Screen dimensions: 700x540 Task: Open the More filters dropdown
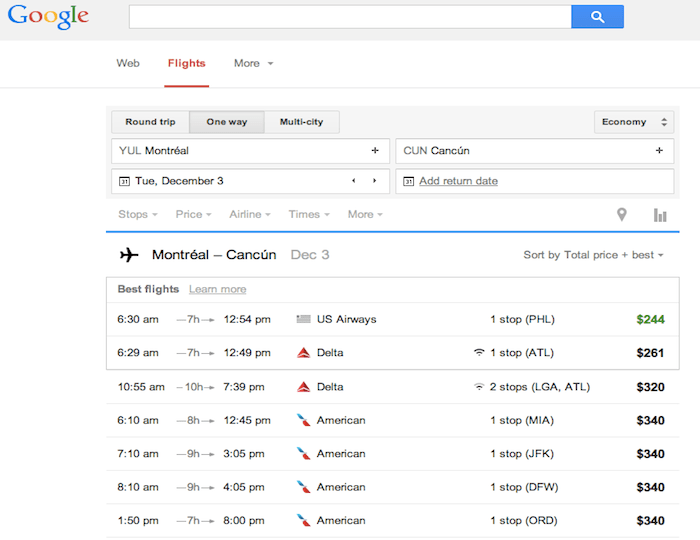(365, 215)
